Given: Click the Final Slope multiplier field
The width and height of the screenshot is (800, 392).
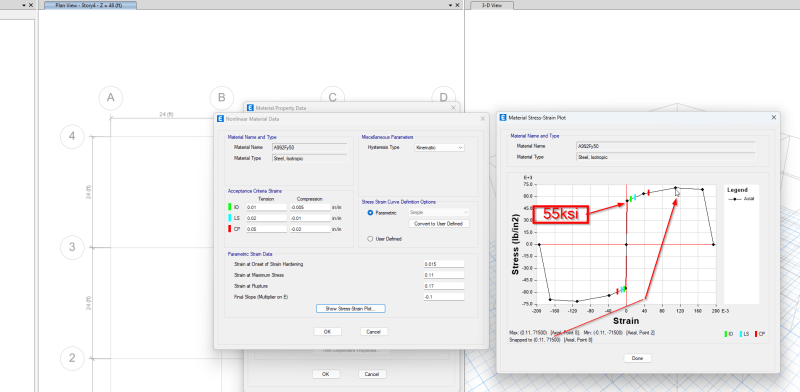Looking at the screenshot, I should point(444,297).
